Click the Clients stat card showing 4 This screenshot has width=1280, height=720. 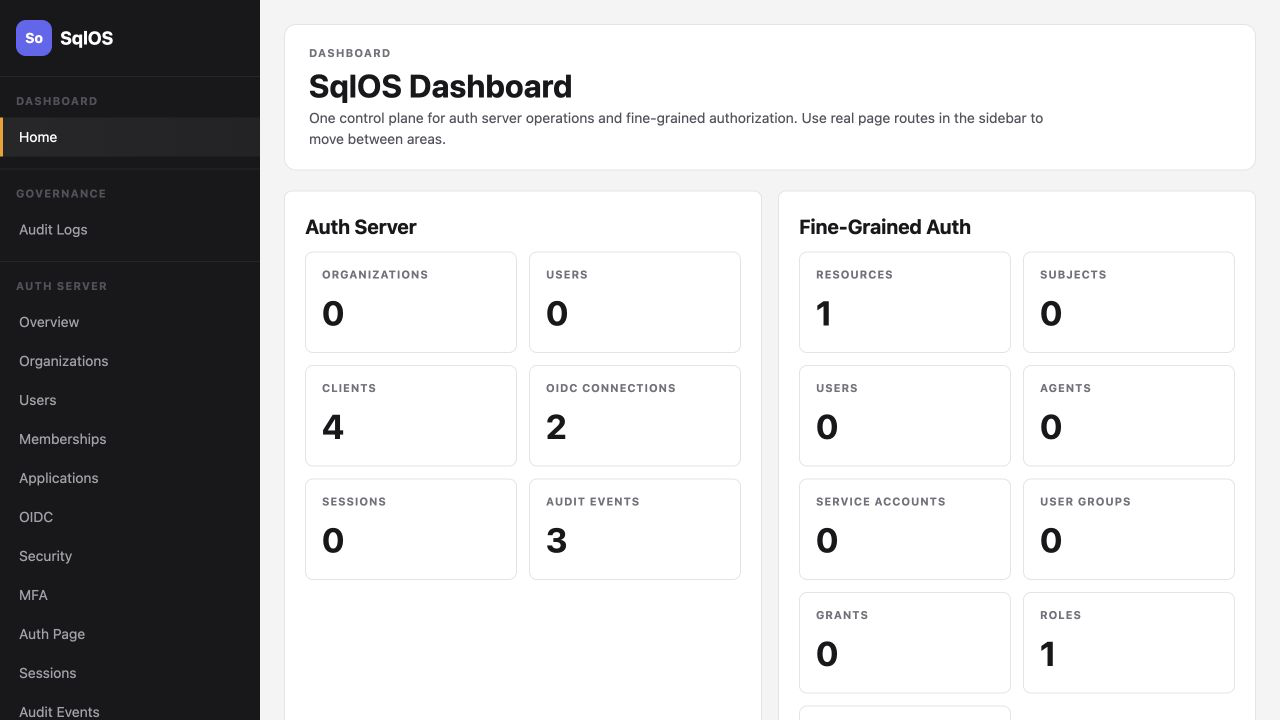tap(411, 416)
